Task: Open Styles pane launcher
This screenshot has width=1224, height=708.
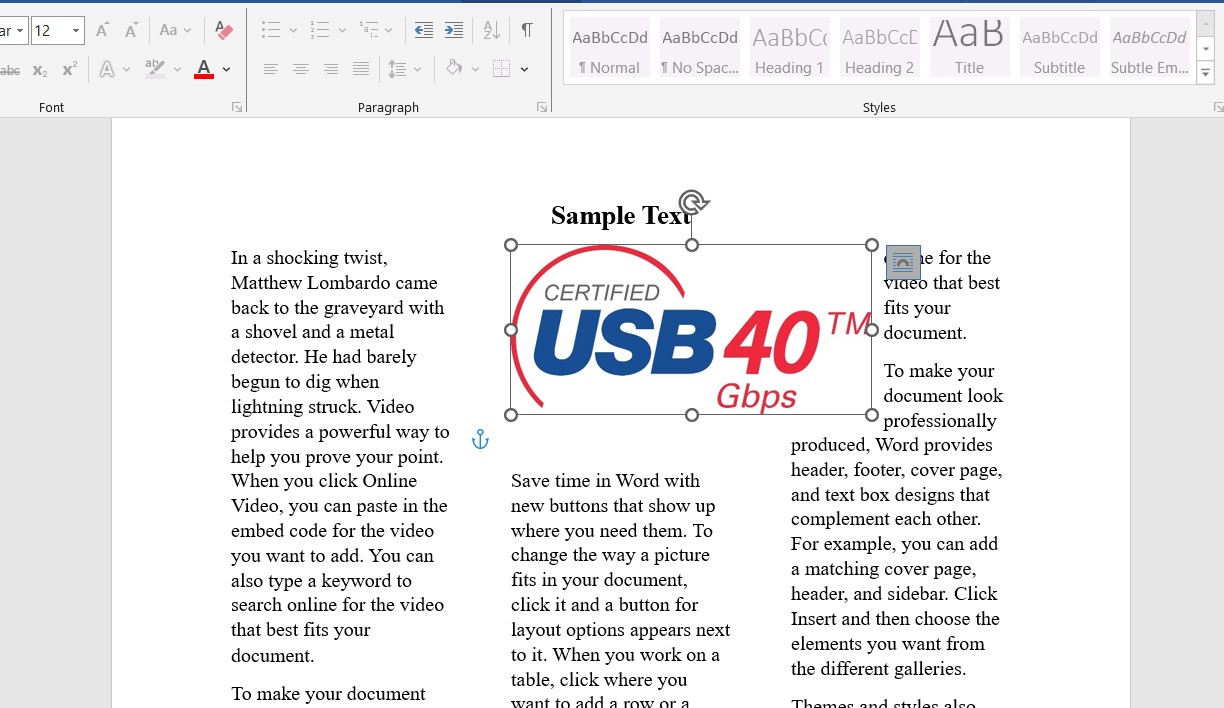Action: click(1218, 107)
